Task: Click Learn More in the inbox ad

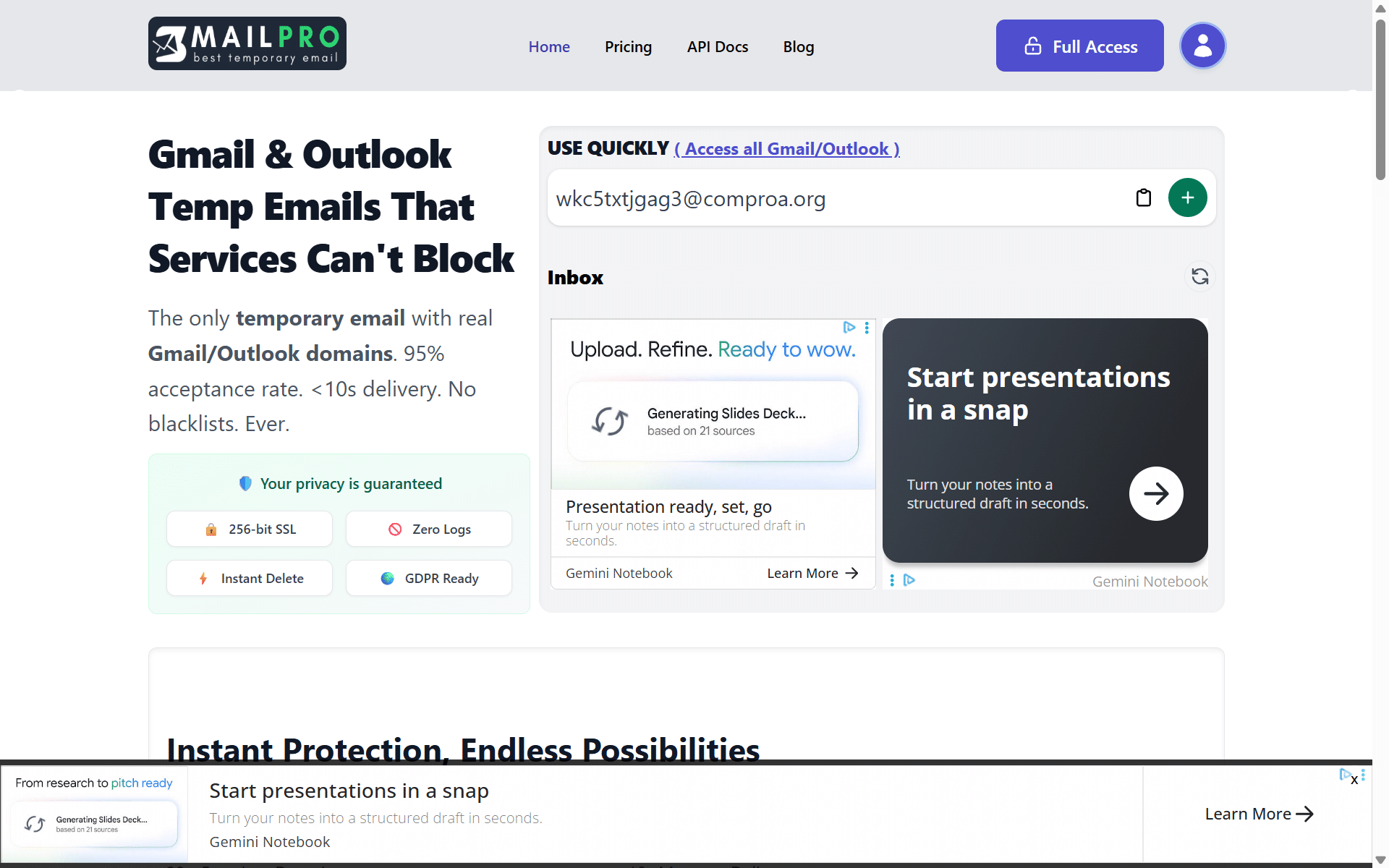Action: (x=812, y=573)
